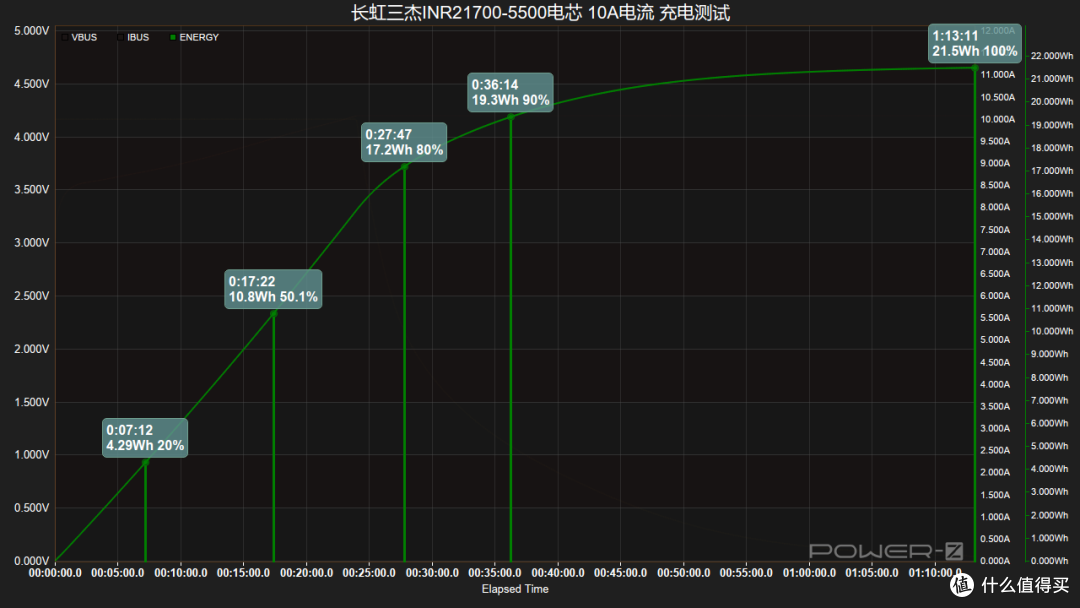Click the 0:07:12 4.29Wh 20% data label

(x=145, y=438)
